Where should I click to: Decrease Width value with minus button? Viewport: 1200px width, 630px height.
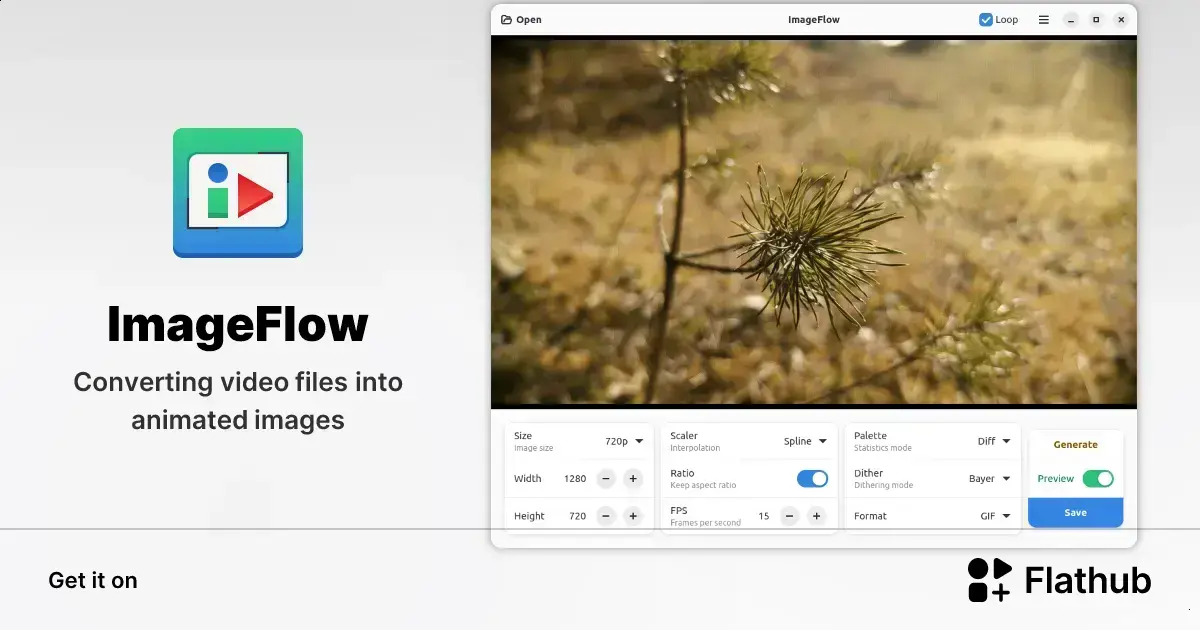[606, 479]
